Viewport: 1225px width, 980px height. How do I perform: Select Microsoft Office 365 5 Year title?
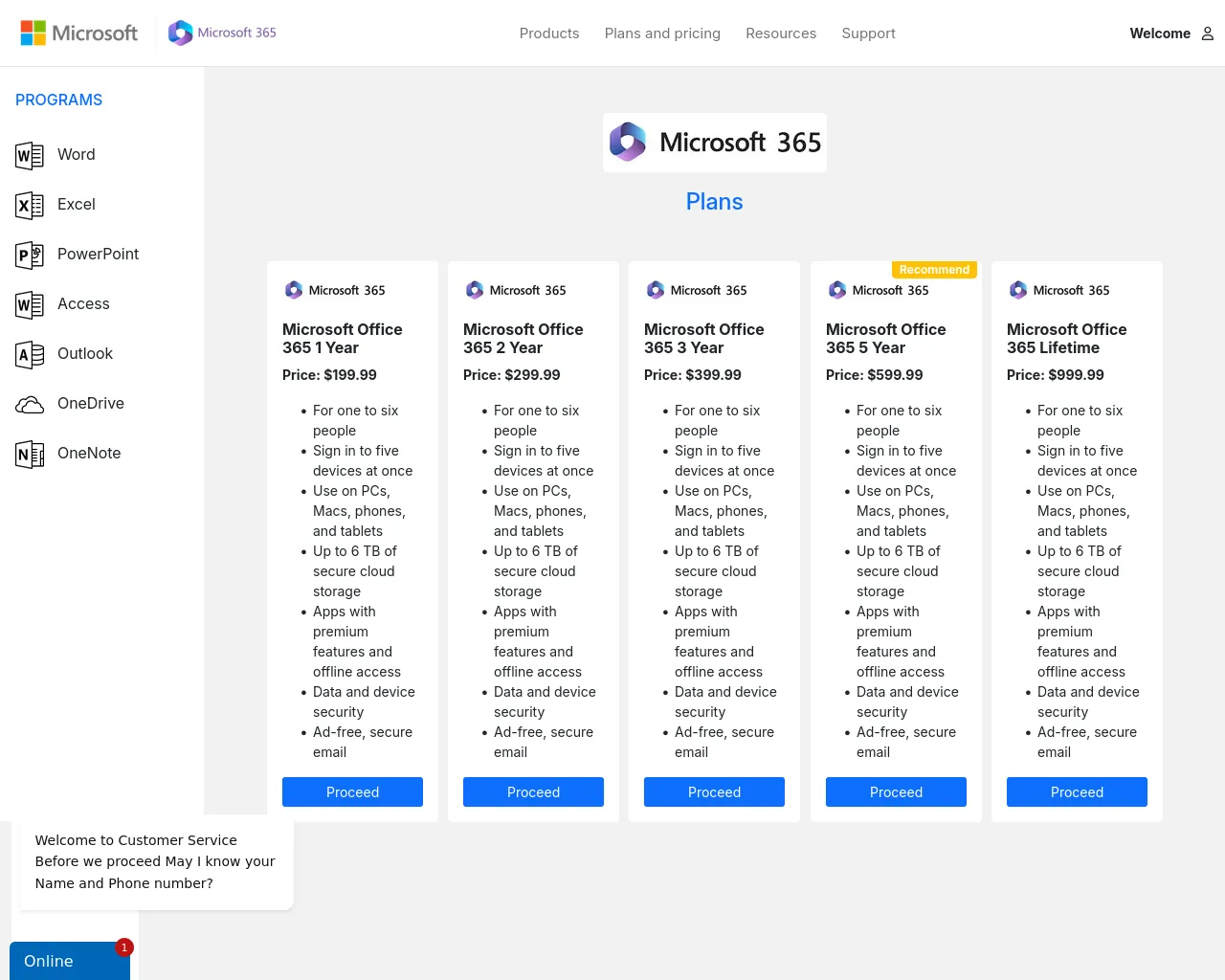[x=886, y=339]
